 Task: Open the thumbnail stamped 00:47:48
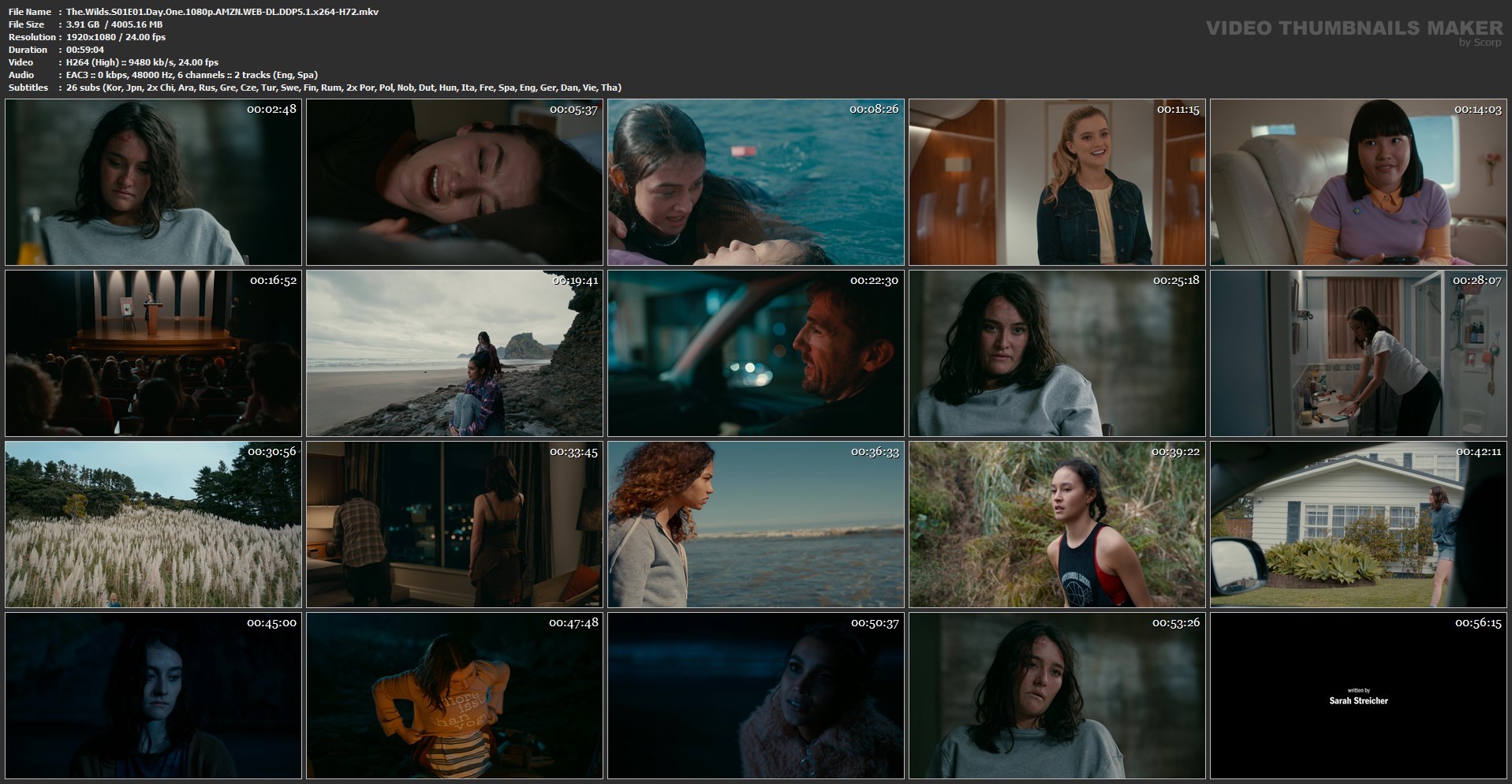pos(454,696)
